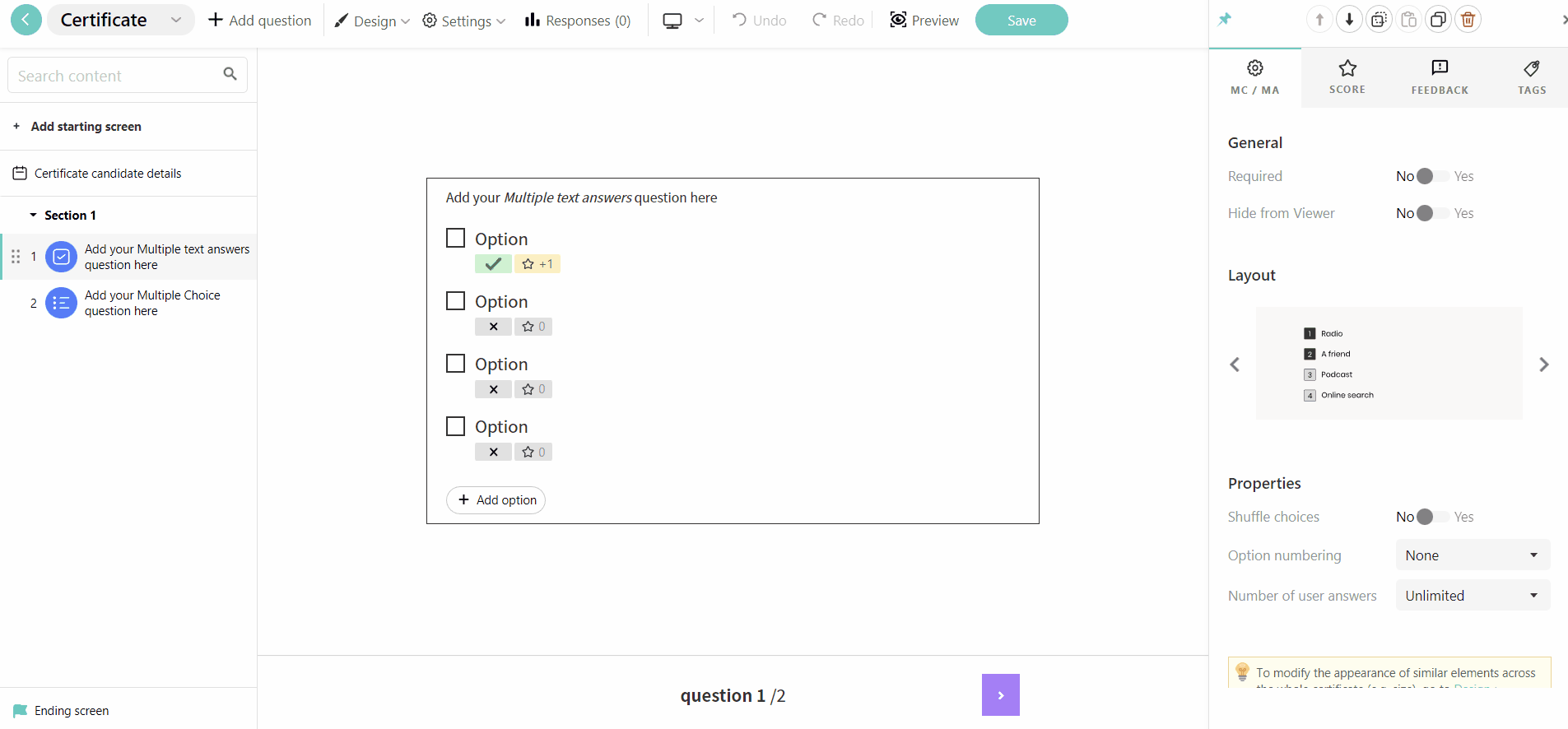Open the Score tab star icon
Image resolution: width=1568 pixels, height=729 pixels.
(x=1347, y=69)
